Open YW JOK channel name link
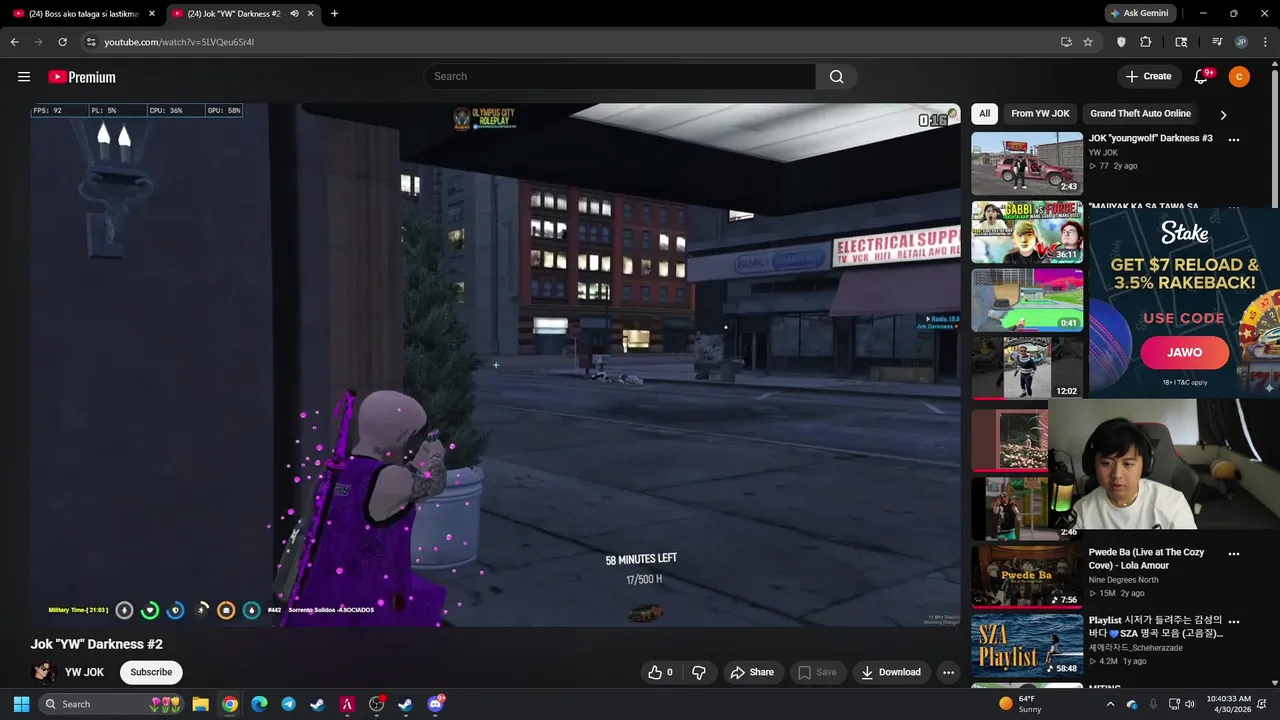Image resolution: width=1280 pixels, height=720 pixels. pyautogui.click(x=84, y=672)
